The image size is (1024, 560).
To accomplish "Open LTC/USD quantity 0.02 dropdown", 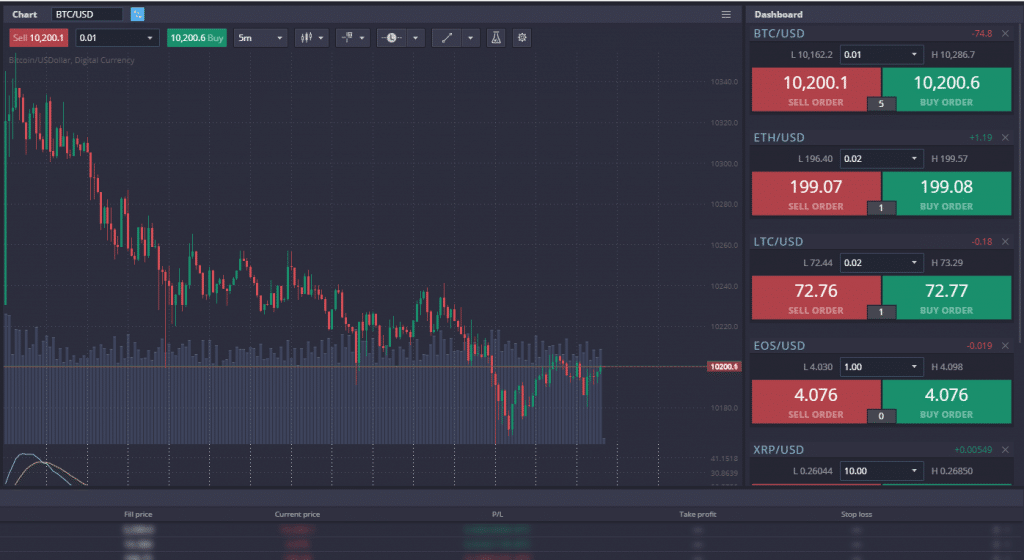I will click(881, 263).
